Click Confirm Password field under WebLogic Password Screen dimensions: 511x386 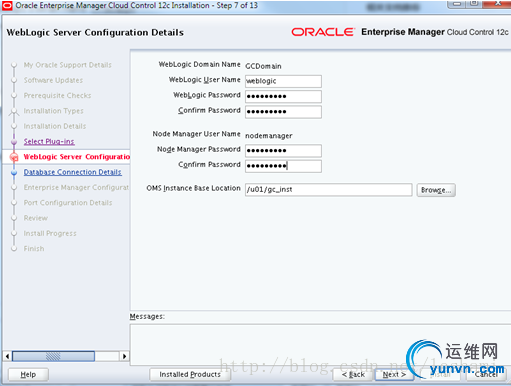tap(283, 112)
